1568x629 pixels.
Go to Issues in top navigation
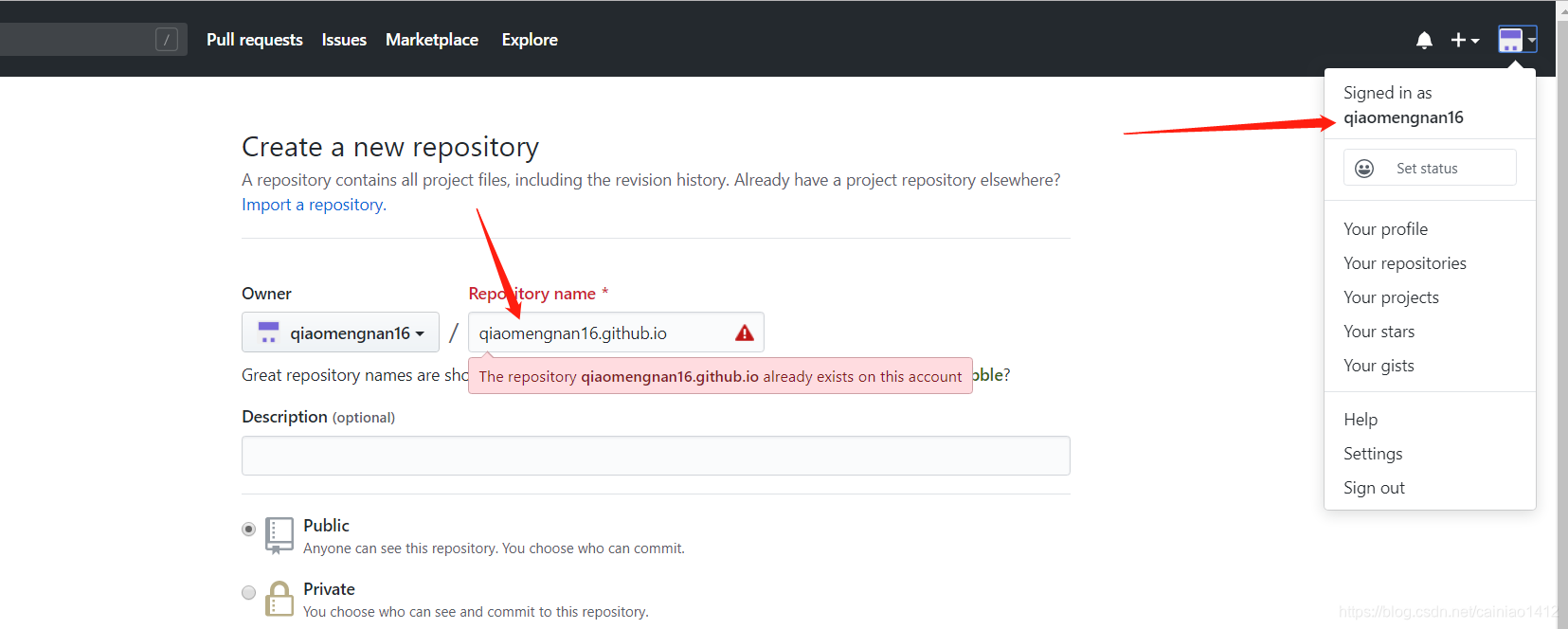(x=344, y=40)
